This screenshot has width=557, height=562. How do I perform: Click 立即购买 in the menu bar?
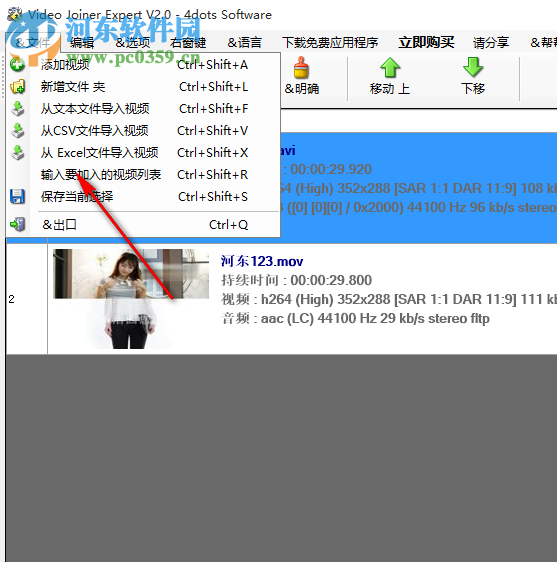(x=426, y=43)
